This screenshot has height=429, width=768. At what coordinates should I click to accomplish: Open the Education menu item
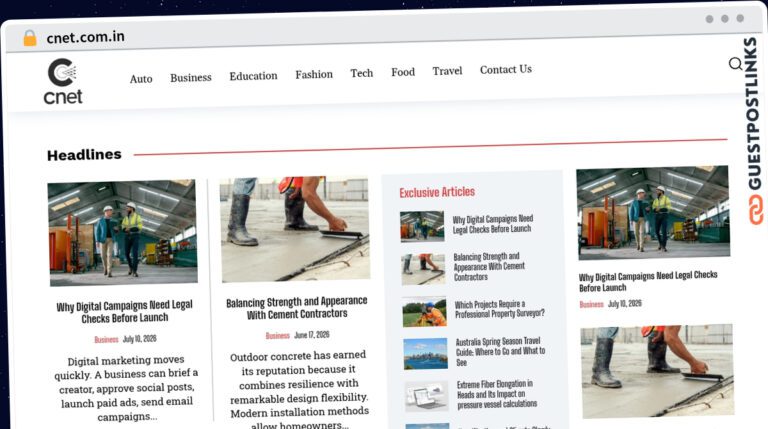tap(253, 76)
